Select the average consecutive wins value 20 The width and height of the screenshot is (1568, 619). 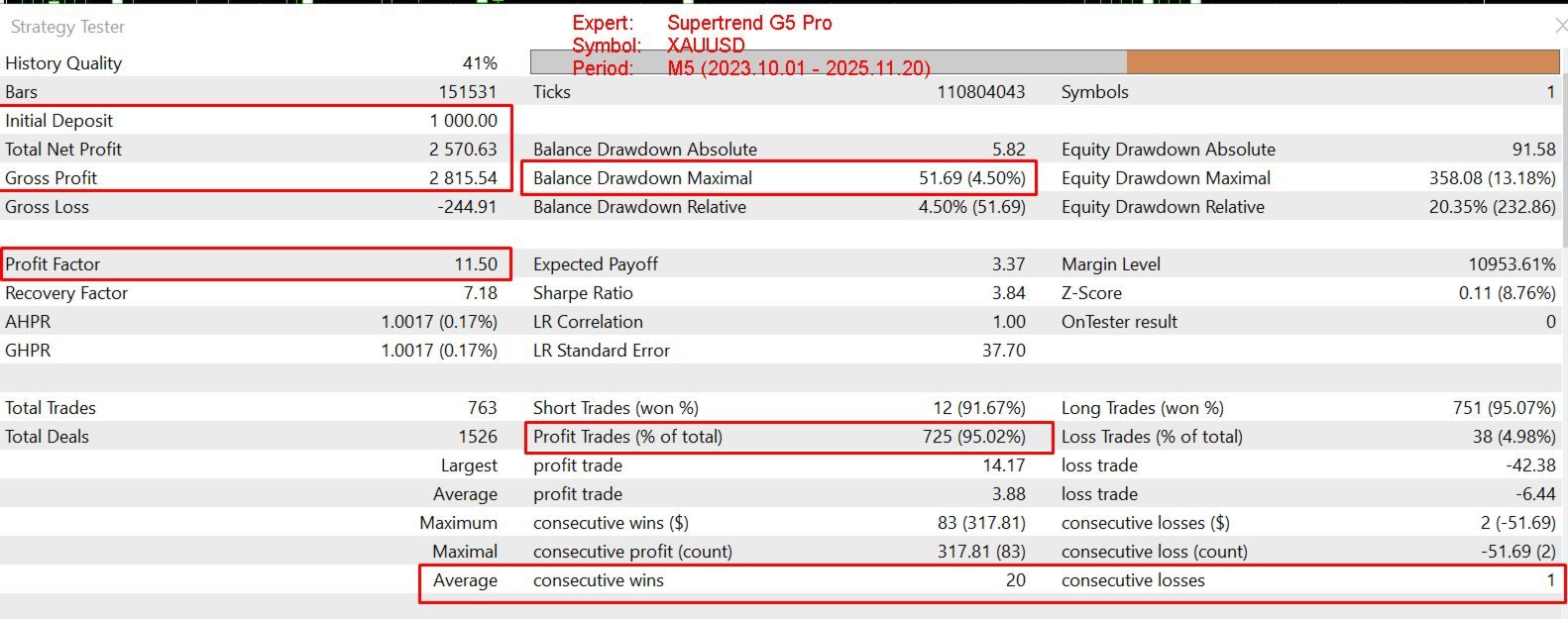tap(1016, 580)
